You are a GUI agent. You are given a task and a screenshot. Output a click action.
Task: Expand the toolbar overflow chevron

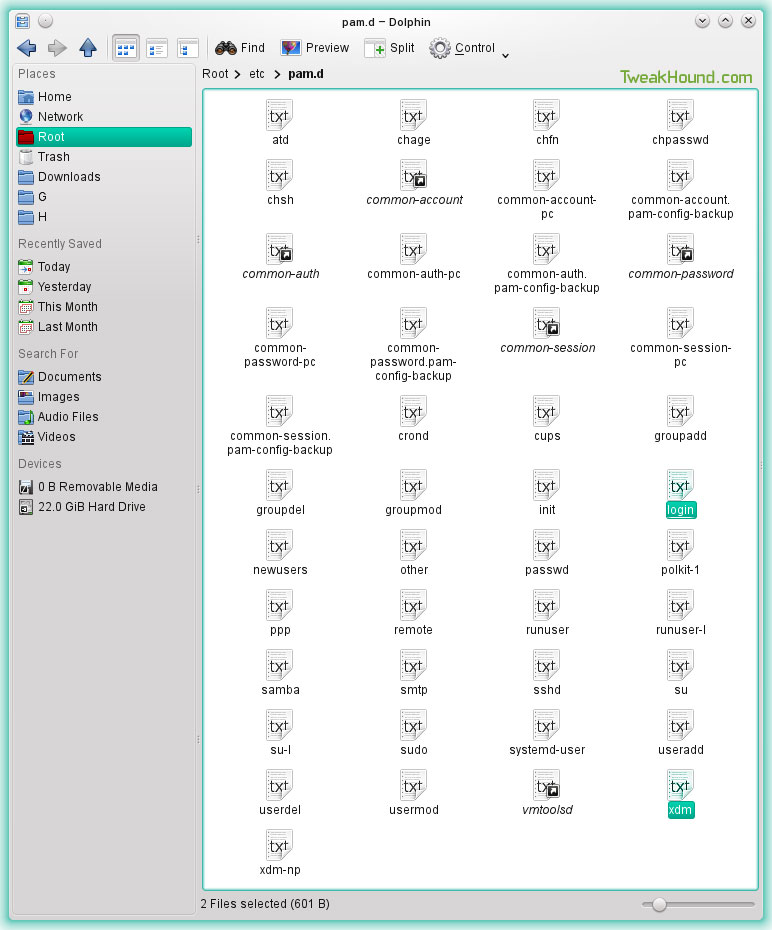pos(505,56)
